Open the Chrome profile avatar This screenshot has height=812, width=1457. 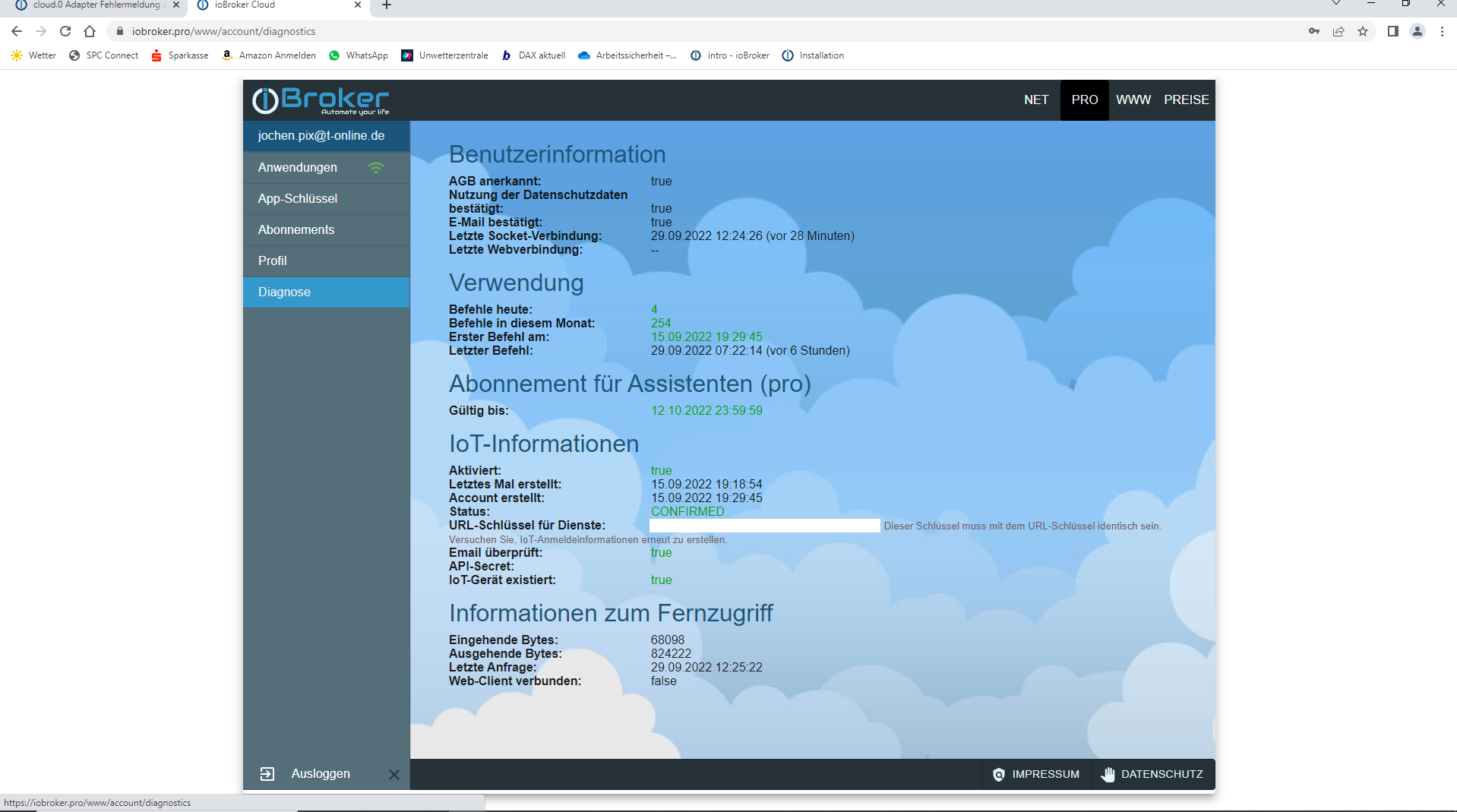pos(1417,31)
